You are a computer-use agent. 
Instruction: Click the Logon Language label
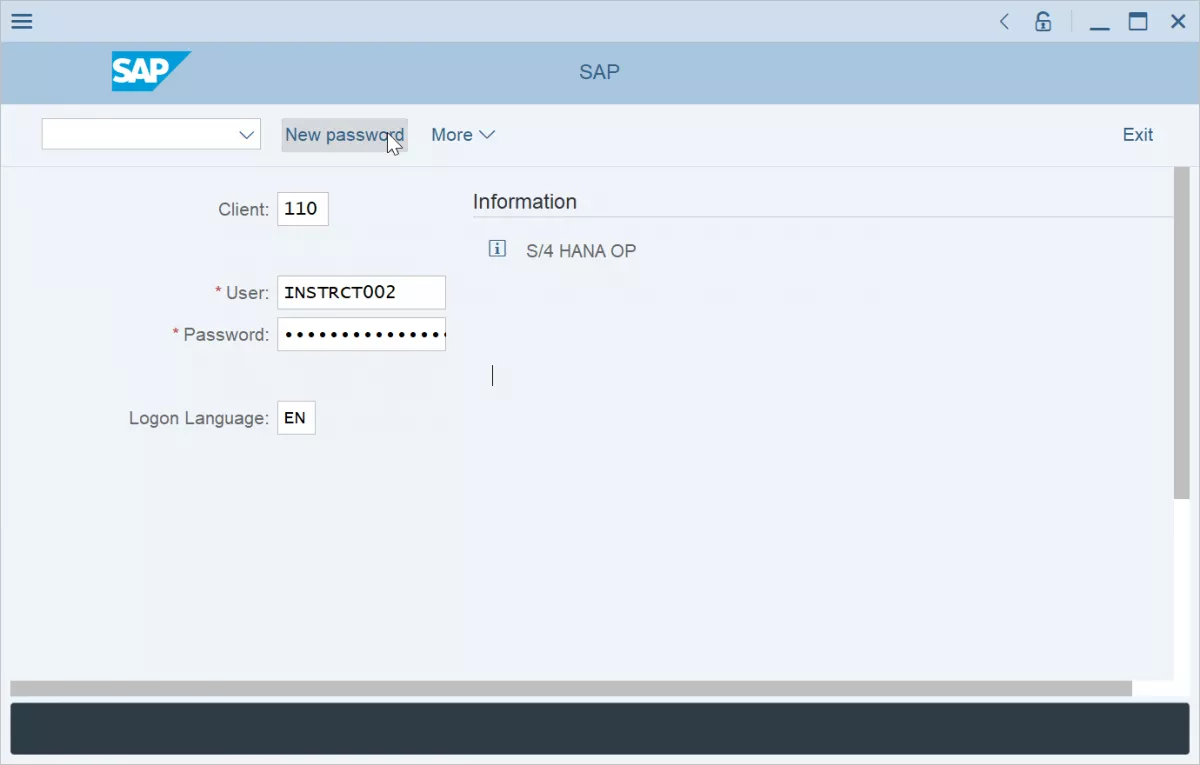[x=199, y=418]
